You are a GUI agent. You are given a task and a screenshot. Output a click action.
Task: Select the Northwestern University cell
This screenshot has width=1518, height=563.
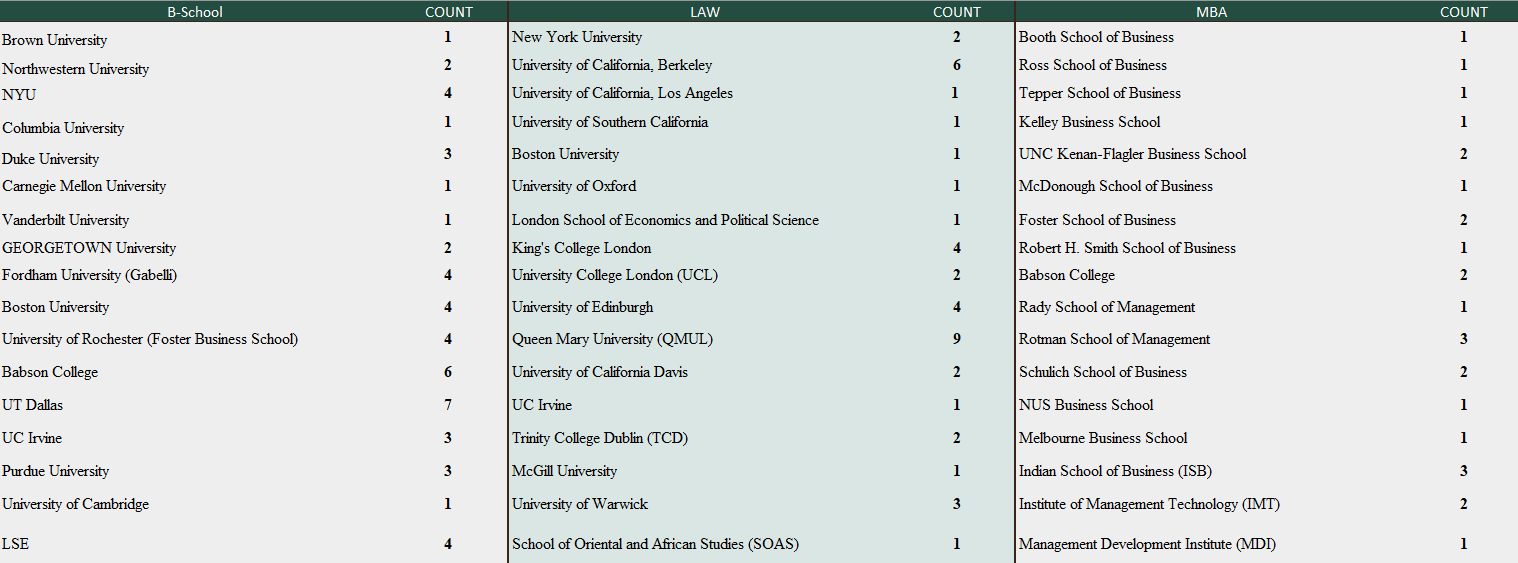(x=75, y=69)
